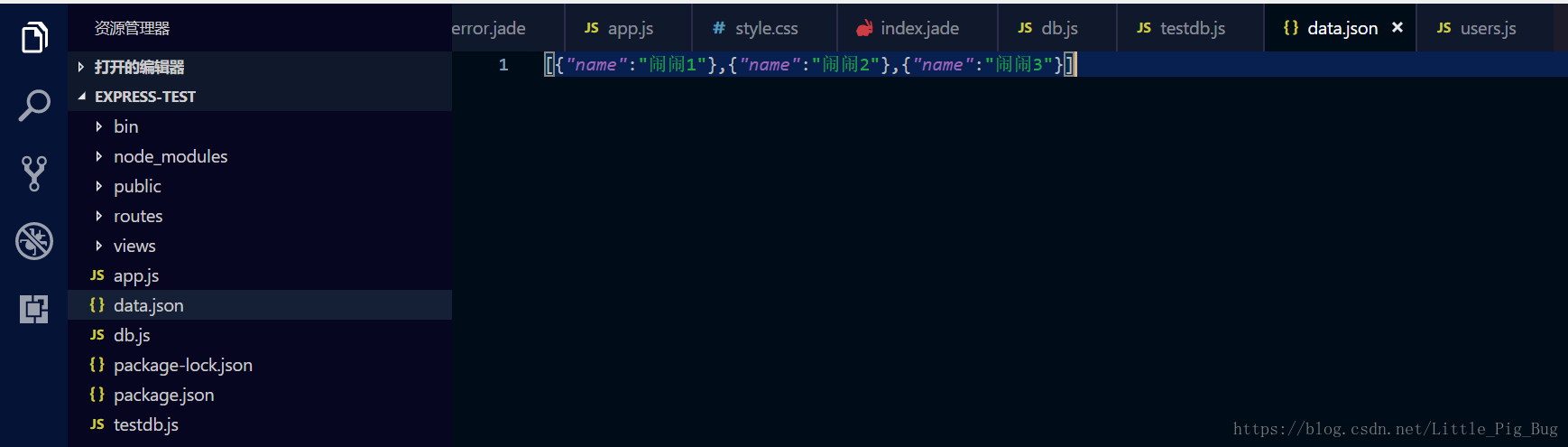Click braces icon beside package-lock.json
1568x447 pixels.
(97, 365)
